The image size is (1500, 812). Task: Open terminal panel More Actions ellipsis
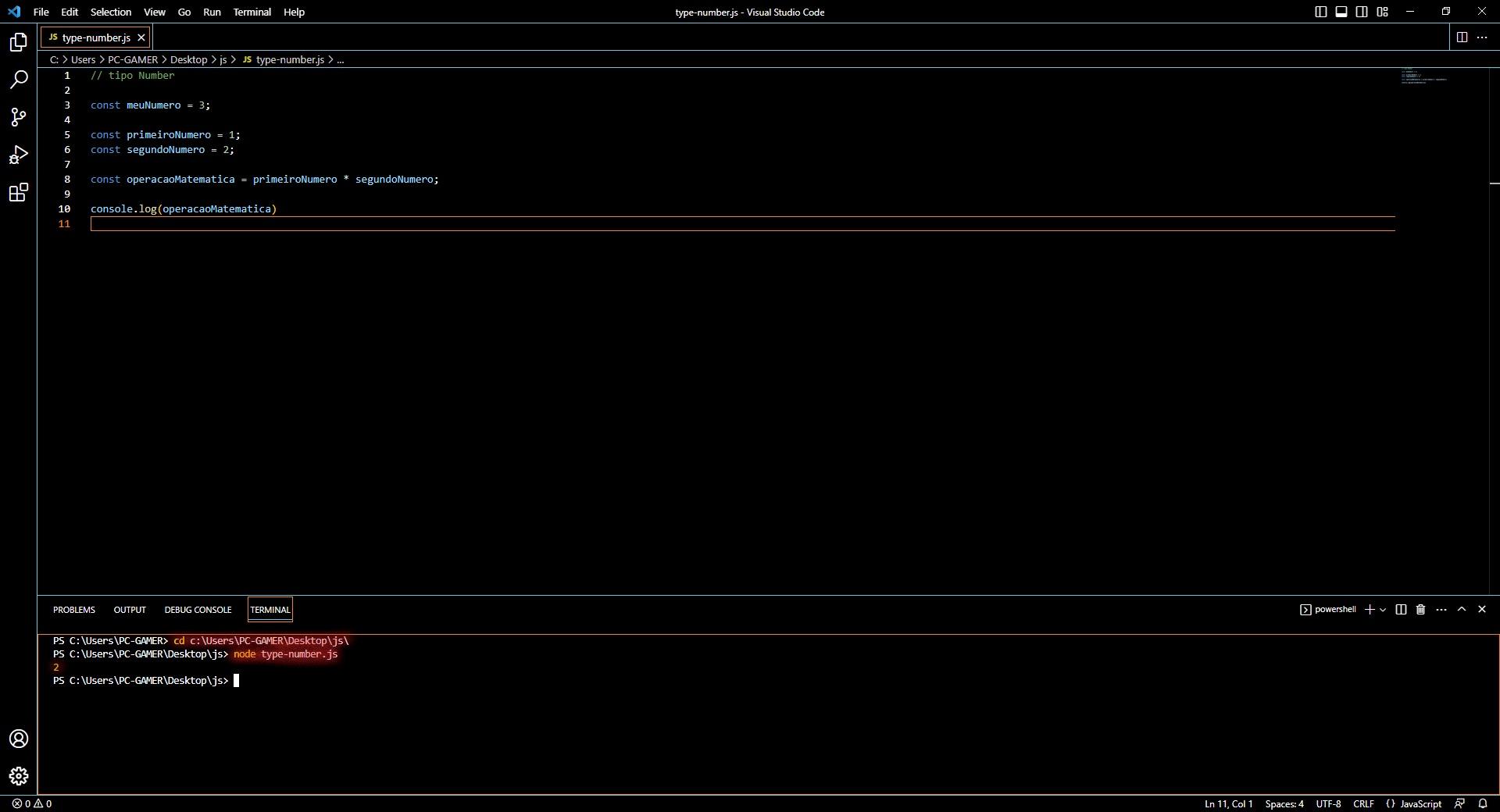[x=1441, y=610]
